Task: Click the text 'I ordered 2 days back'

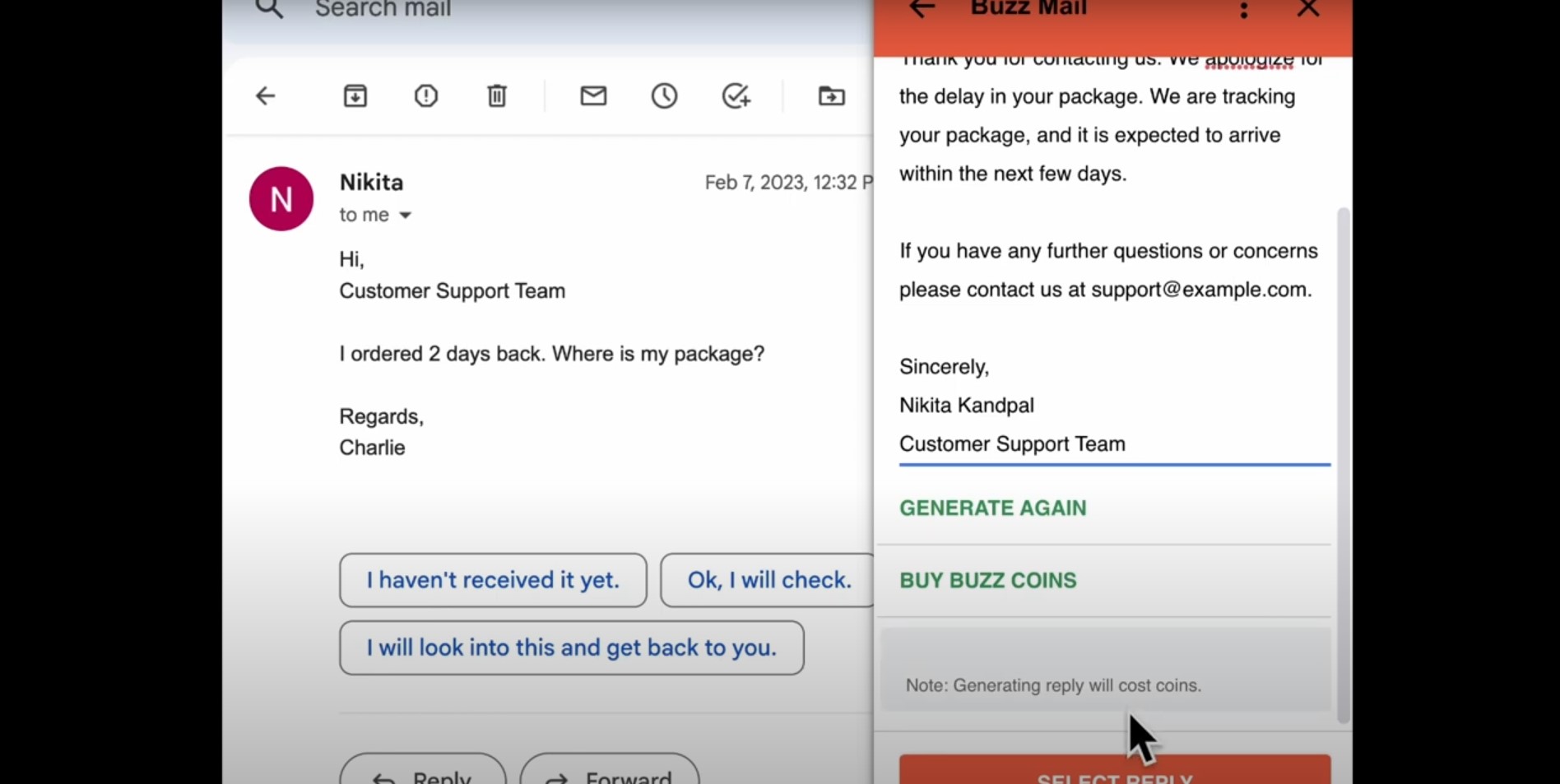Action: (442, 354)
